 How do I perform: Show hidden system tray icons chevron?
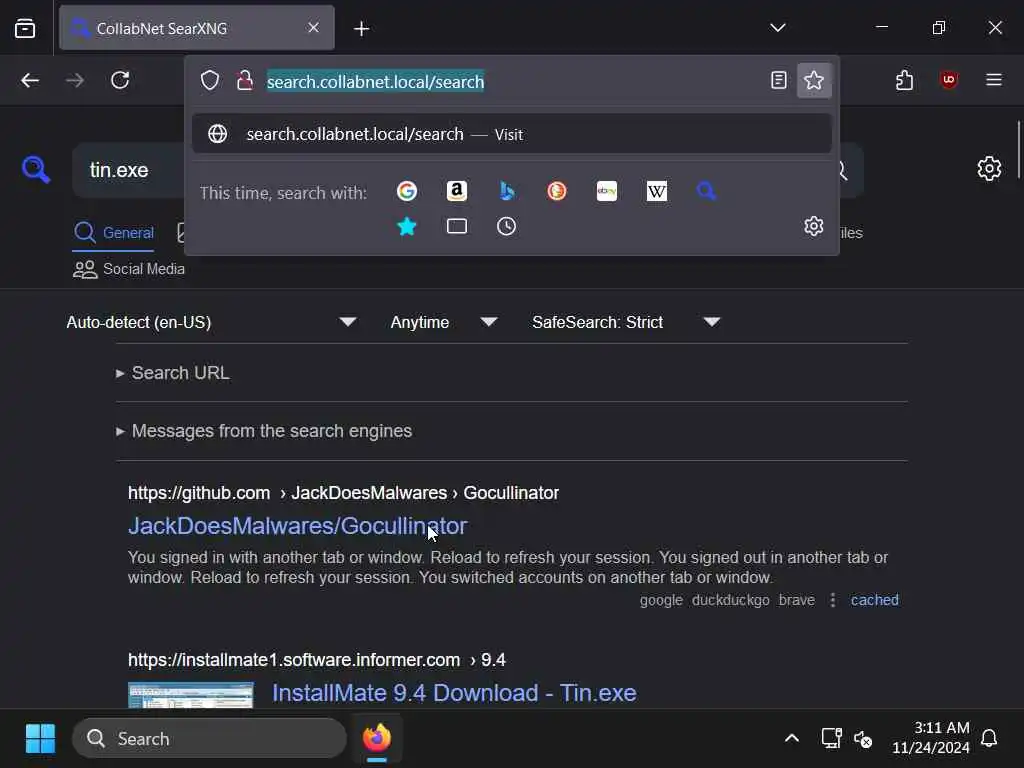(x=792, y=739)
